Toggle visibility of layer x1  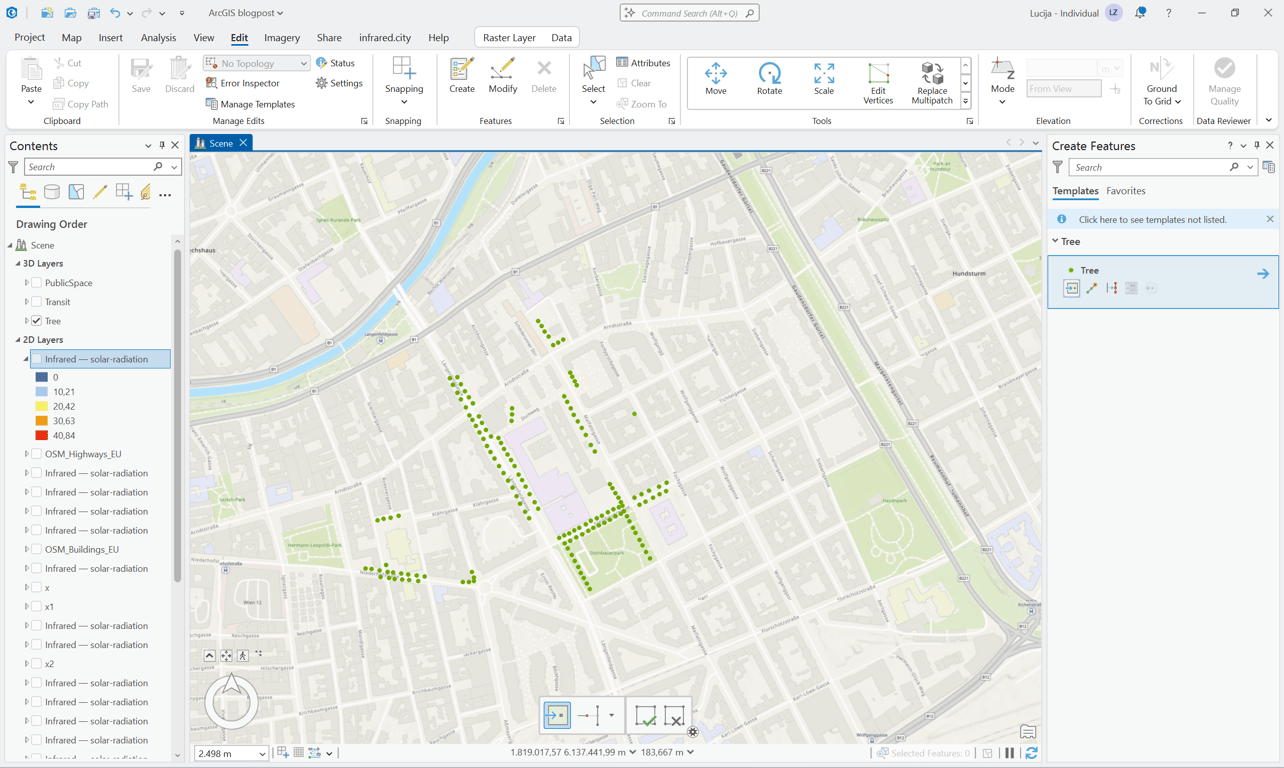click(37, 607)
